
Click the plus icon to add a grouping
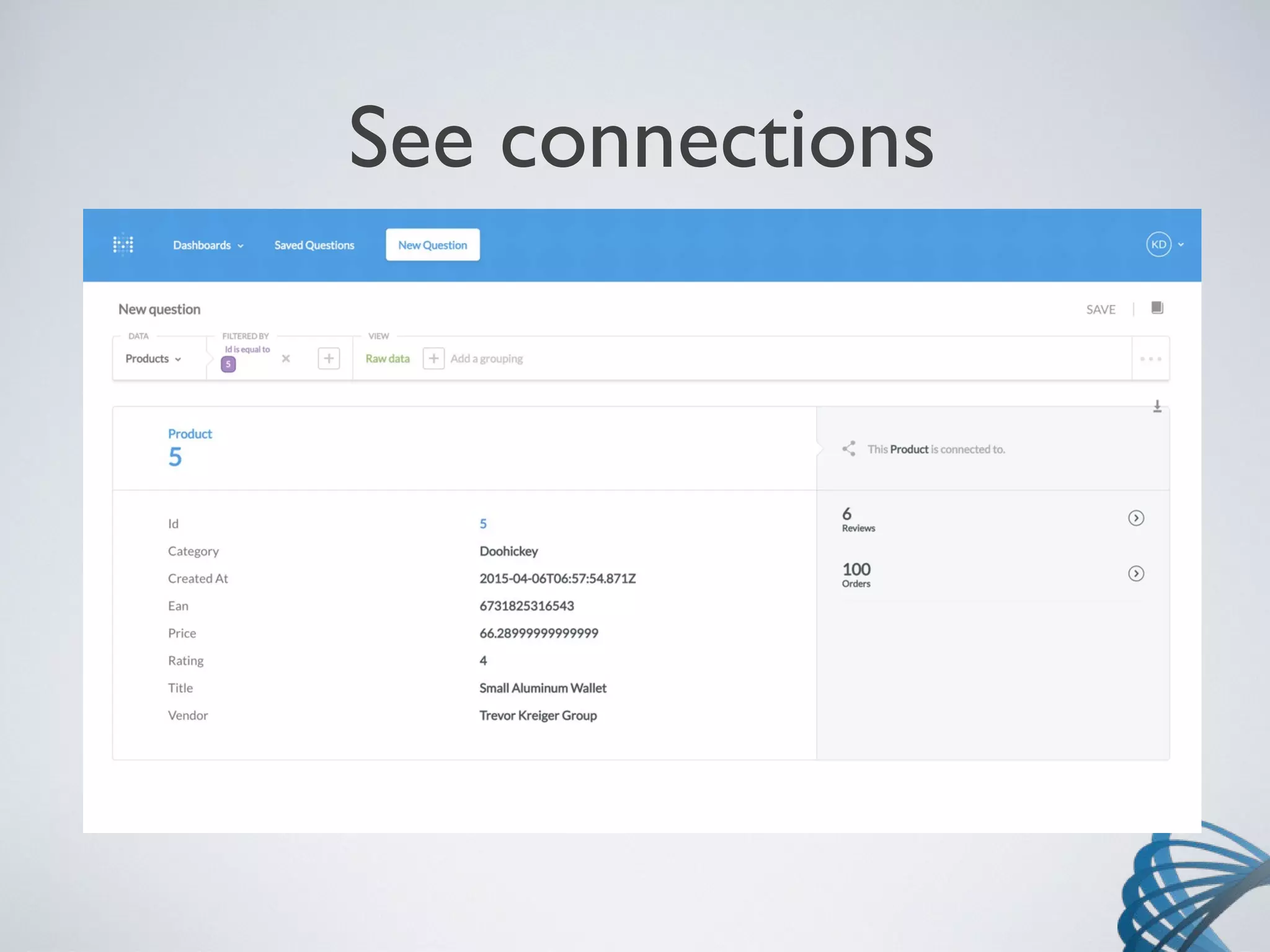point(433,358)
